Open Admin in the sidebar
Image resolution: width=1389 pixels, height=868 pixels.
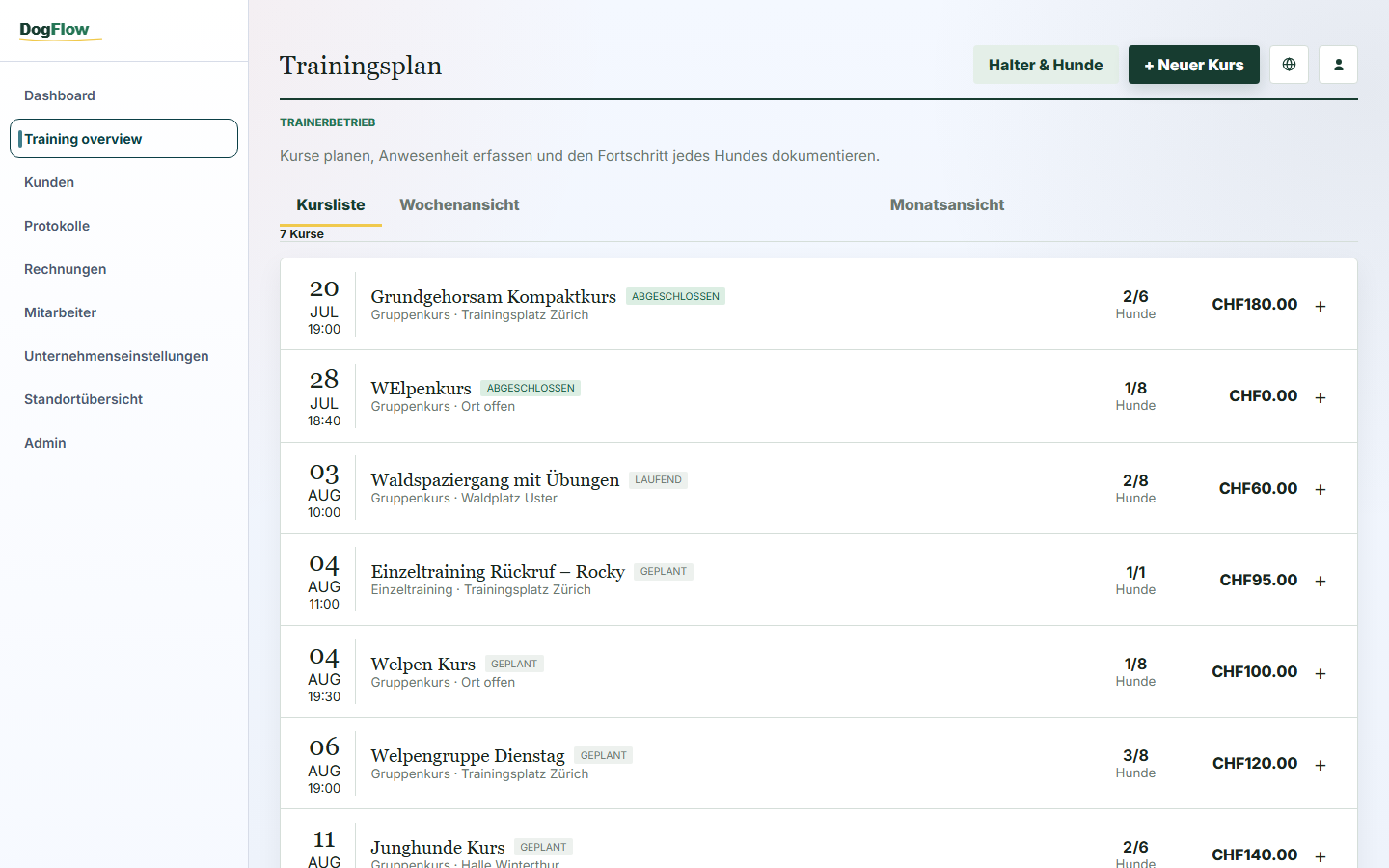pyautogui.click(x=123, y=443)
